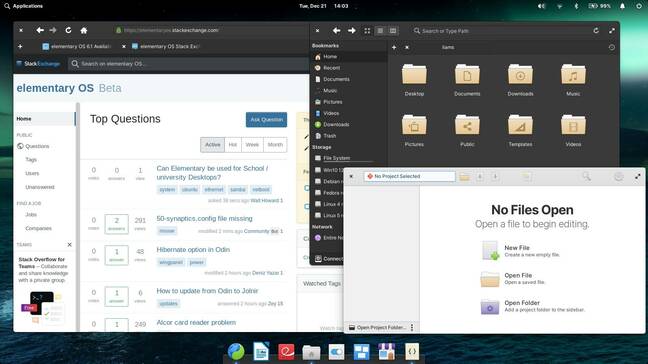Reload the page in the web browser
Image resolution: width=648 pixels, height=364 pixels.
tap(69, 30)
